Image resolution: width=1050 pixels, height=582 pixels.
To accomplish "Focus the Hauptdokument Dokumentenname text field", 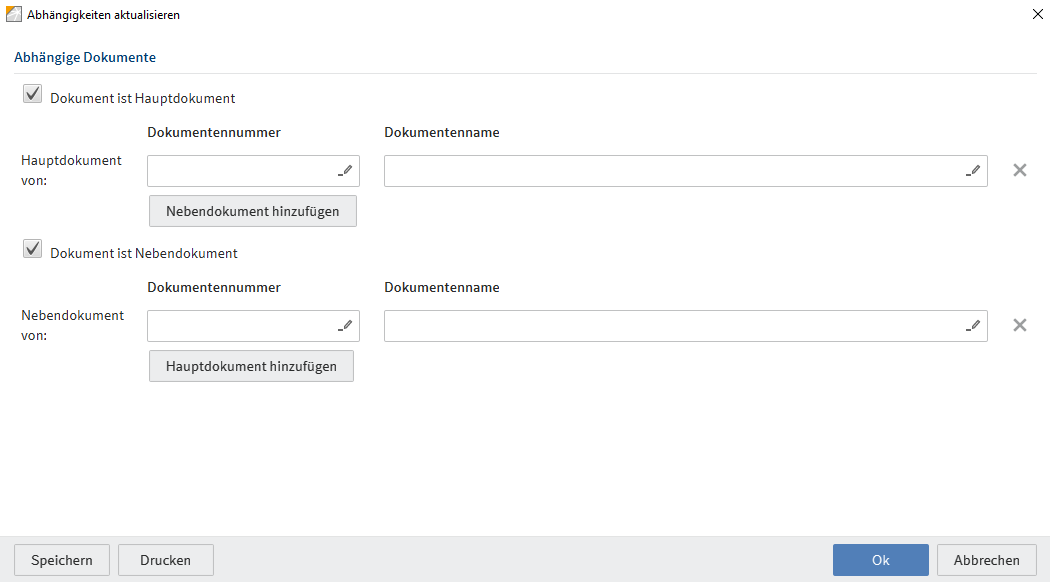I will [x=670, y=171].
